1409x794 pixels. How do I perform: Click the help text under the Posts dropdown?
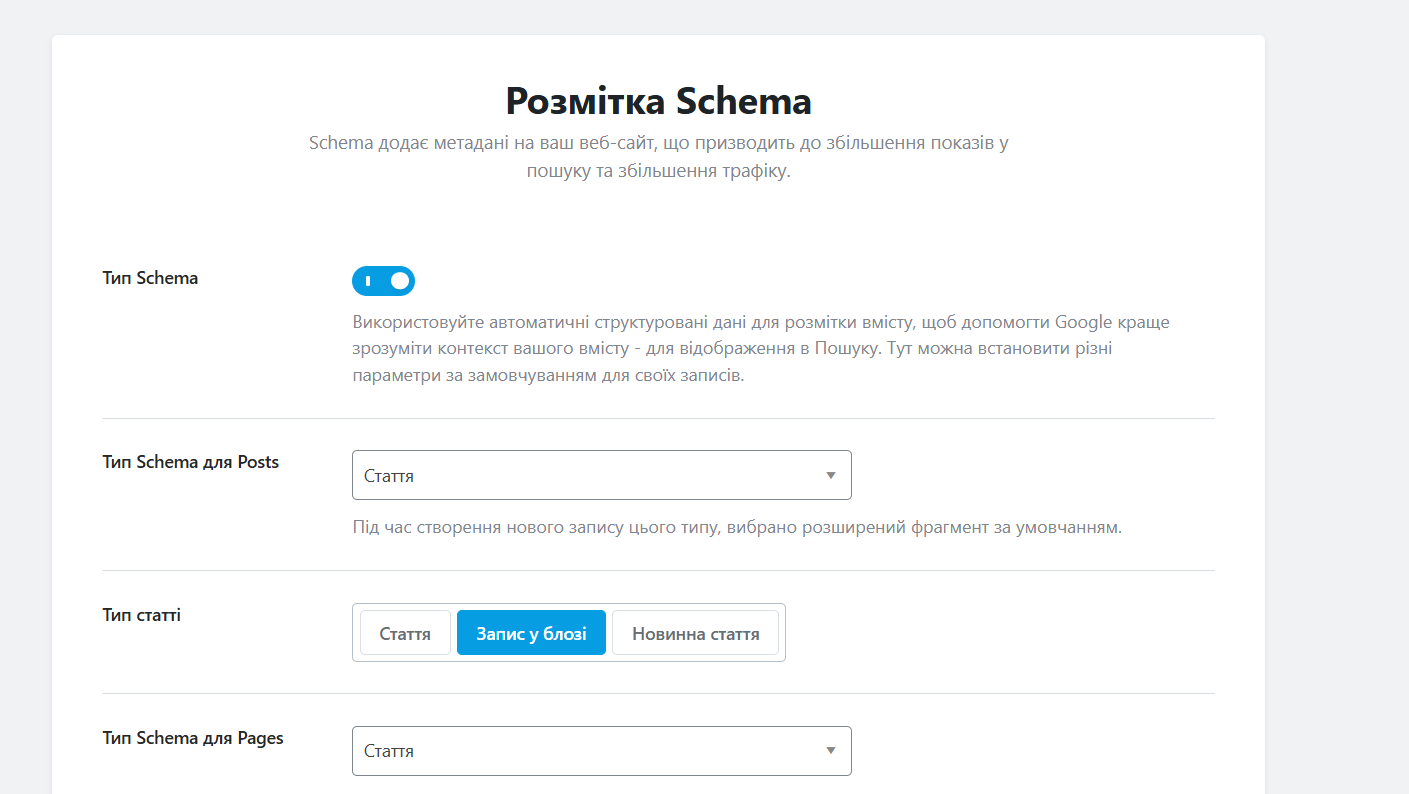[737, 527]
